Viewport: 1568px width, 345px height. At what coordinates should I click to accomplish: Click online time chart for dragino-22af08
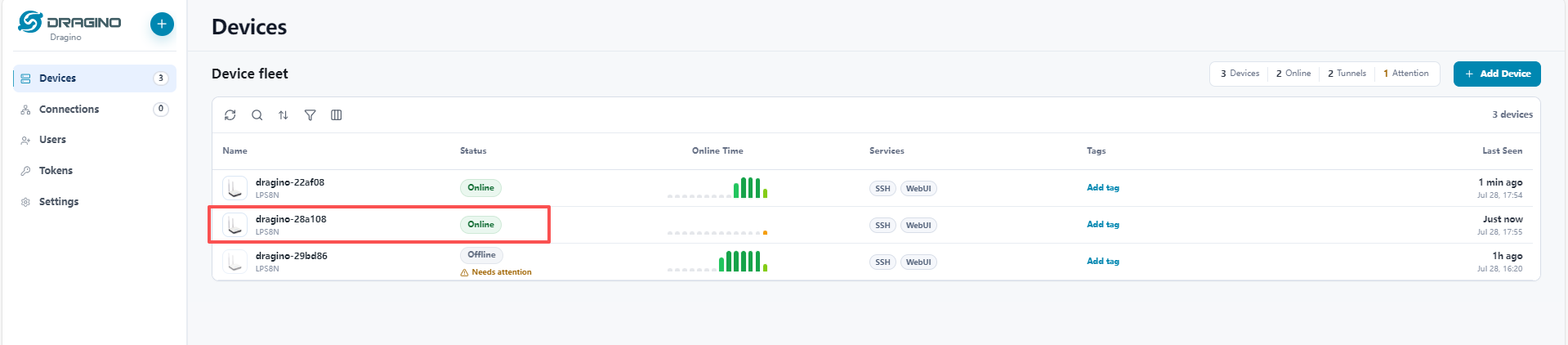click(x=717, y=188)
